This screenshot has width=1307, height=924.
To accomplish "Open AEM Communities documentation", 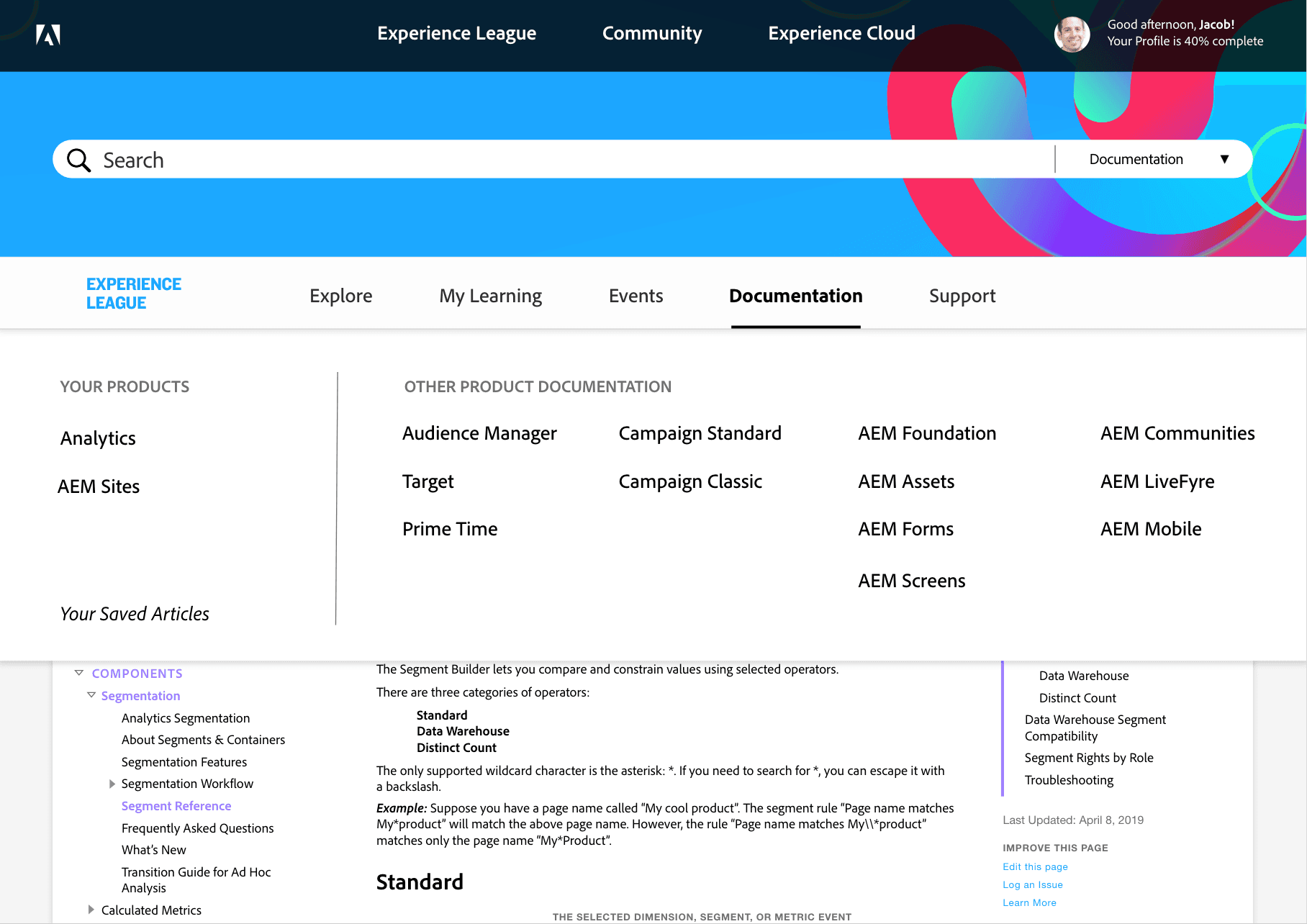I will (x=1177, y=433).
